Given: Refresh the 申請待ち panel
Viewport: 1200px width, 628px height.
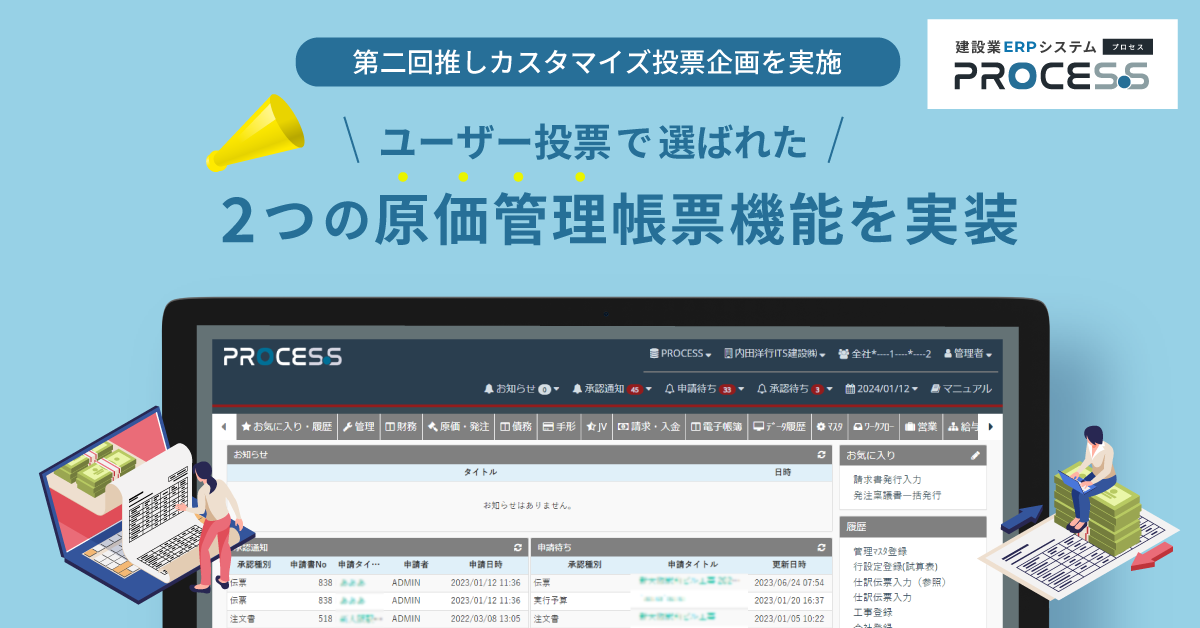Looking at the screenshot, I should 821,547.
